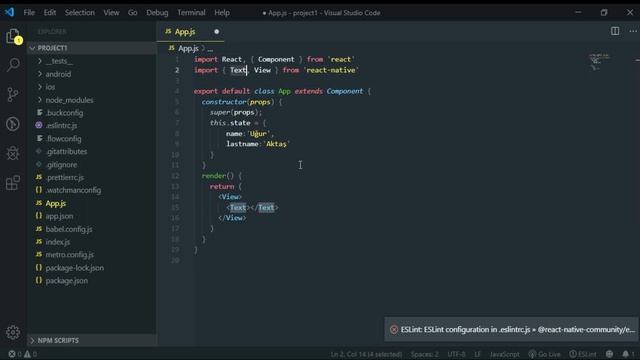Open the View menu
The image size is (640, 360).
click(x=111, y=13)
